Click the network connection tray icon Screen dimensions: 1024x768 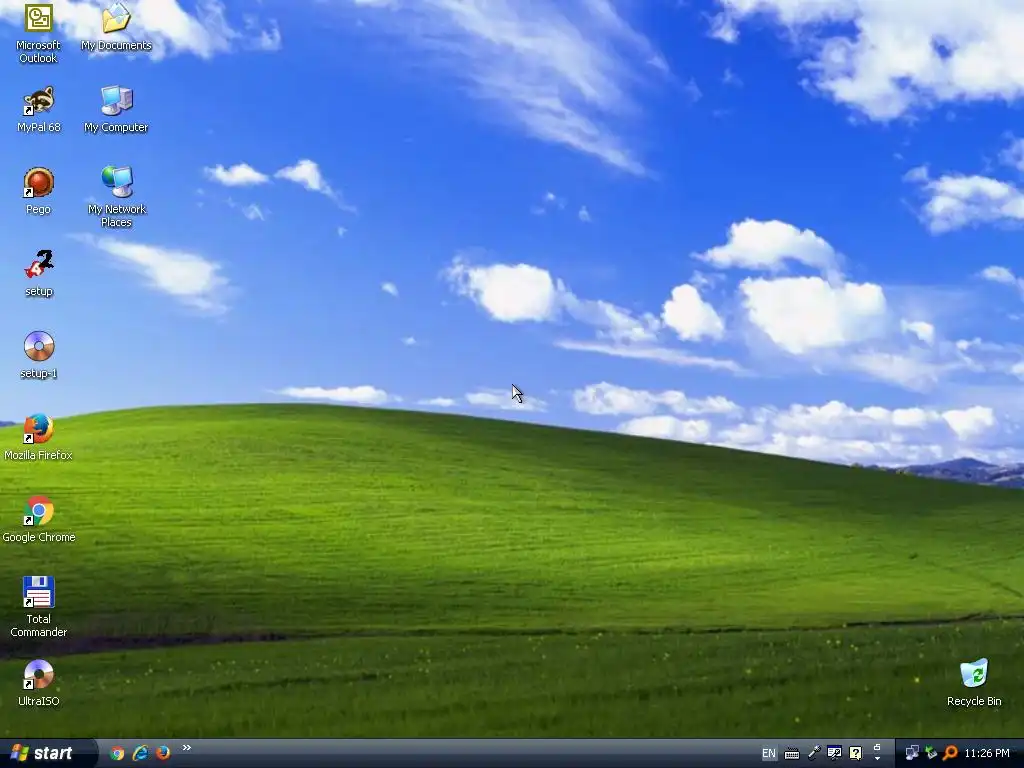[912, 753]
